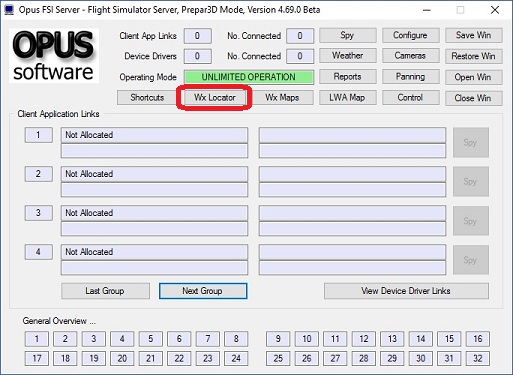Viewport: 513px width, 375px height.
Task: Open the Wx Locator
Action: pos(215,98)
